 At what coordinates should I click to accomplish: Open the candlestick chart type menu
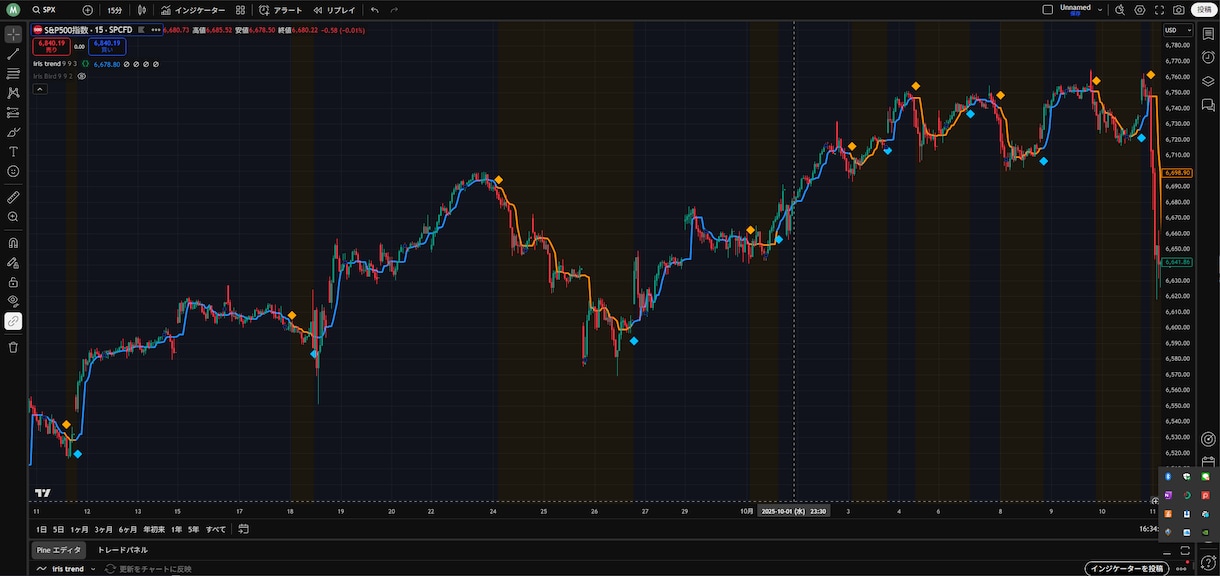pyautogui.click(x=142, y=9)
